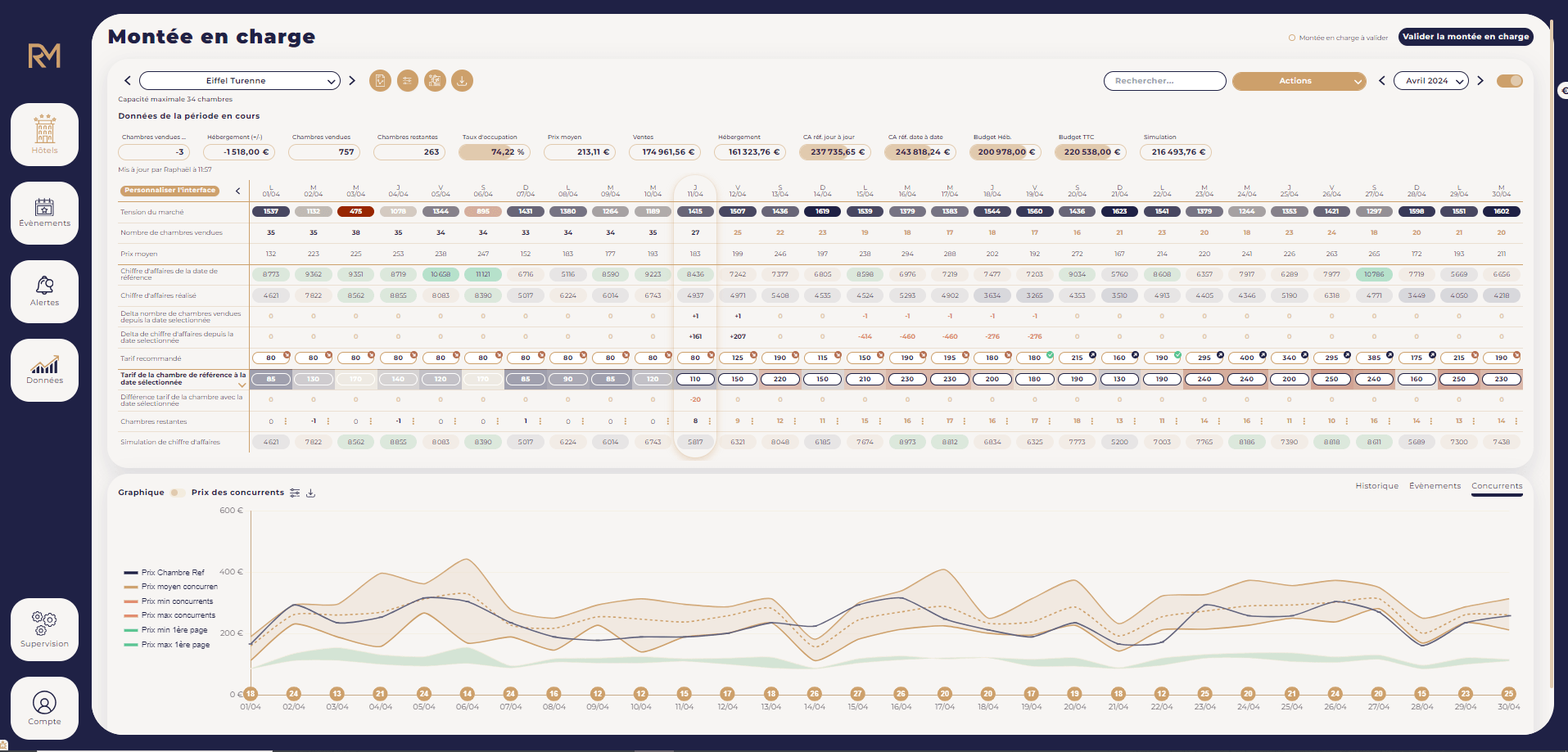Switch to the Évènements chart tab
The width and height of the screenshot is (1568, 752).
(x=1435, y=486)
